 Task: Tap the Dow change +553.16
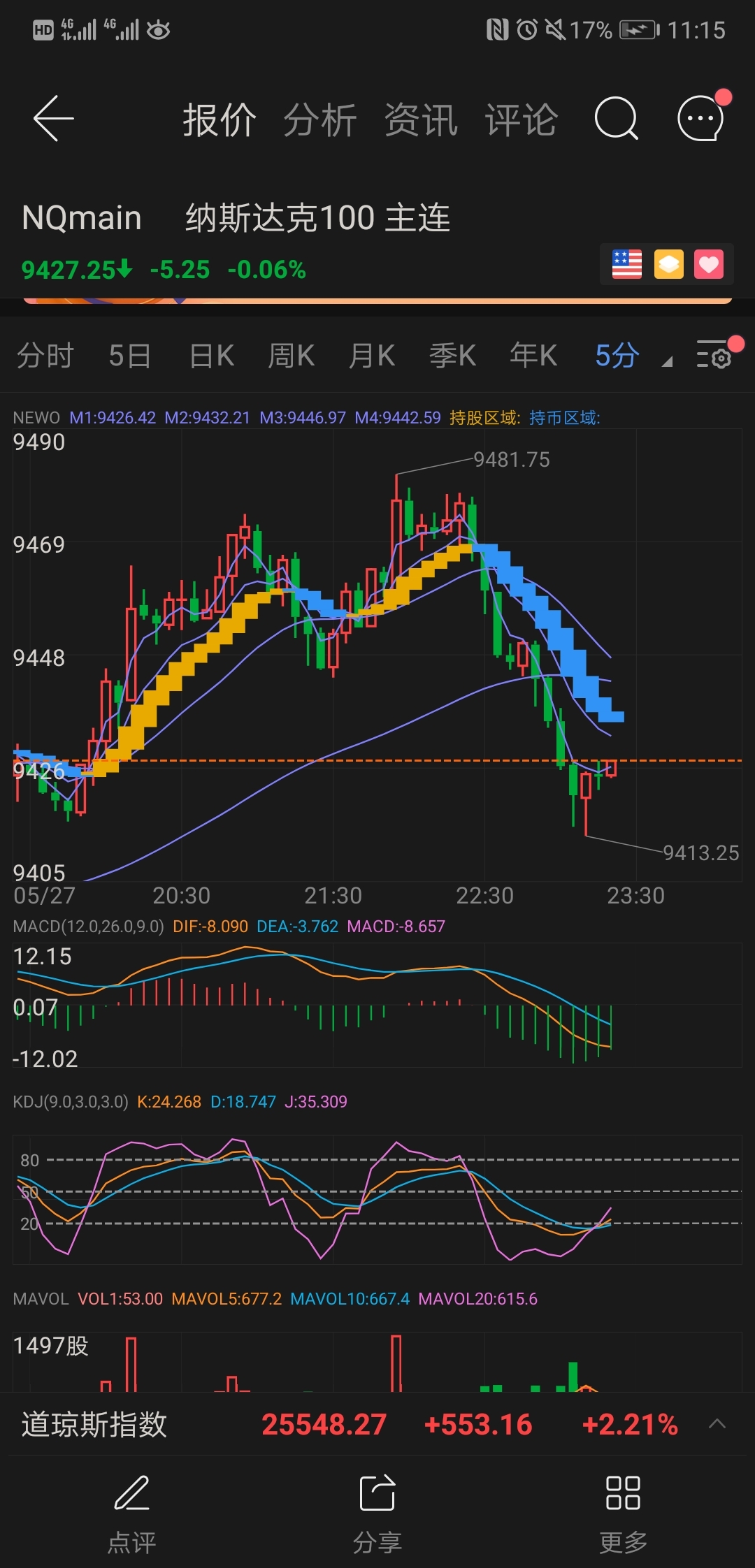(478, 1425)
